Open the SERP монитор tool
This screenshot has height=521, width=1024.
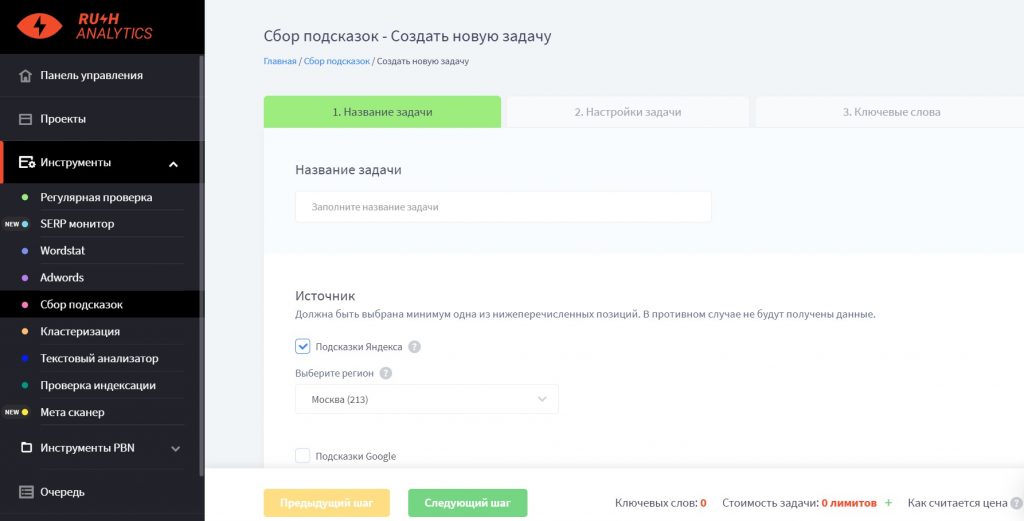click(77, 224)
